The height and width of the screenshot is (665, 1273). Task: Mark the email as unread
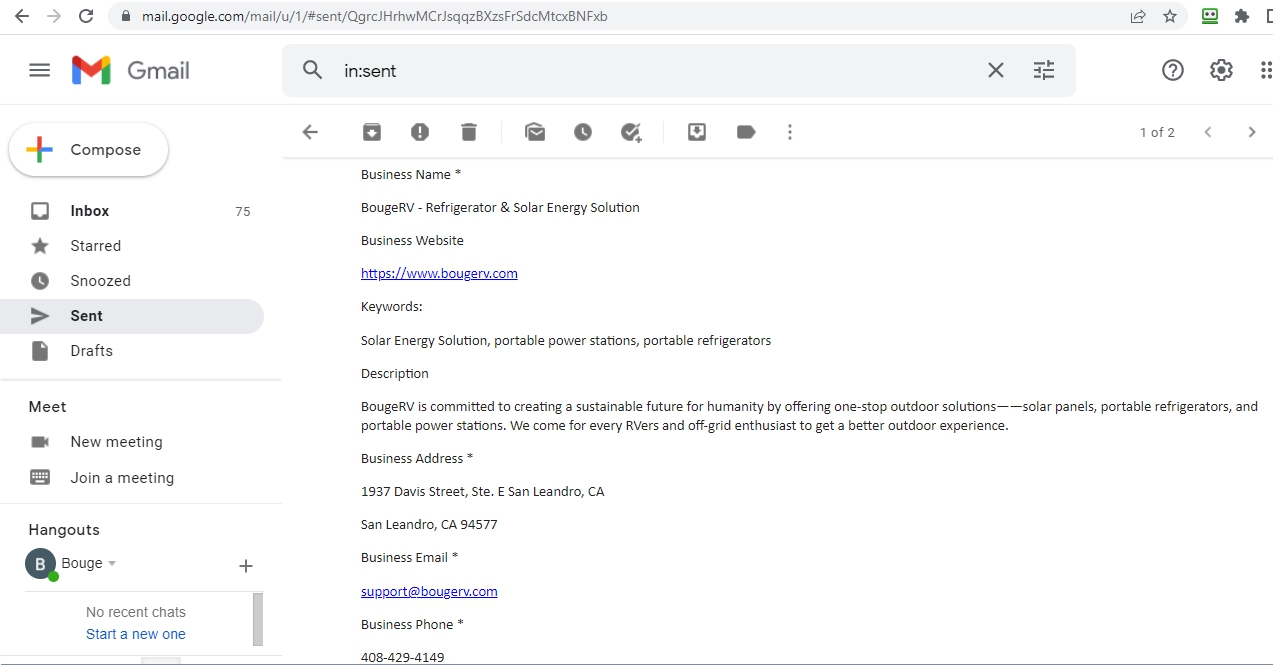tap(535, 132)
